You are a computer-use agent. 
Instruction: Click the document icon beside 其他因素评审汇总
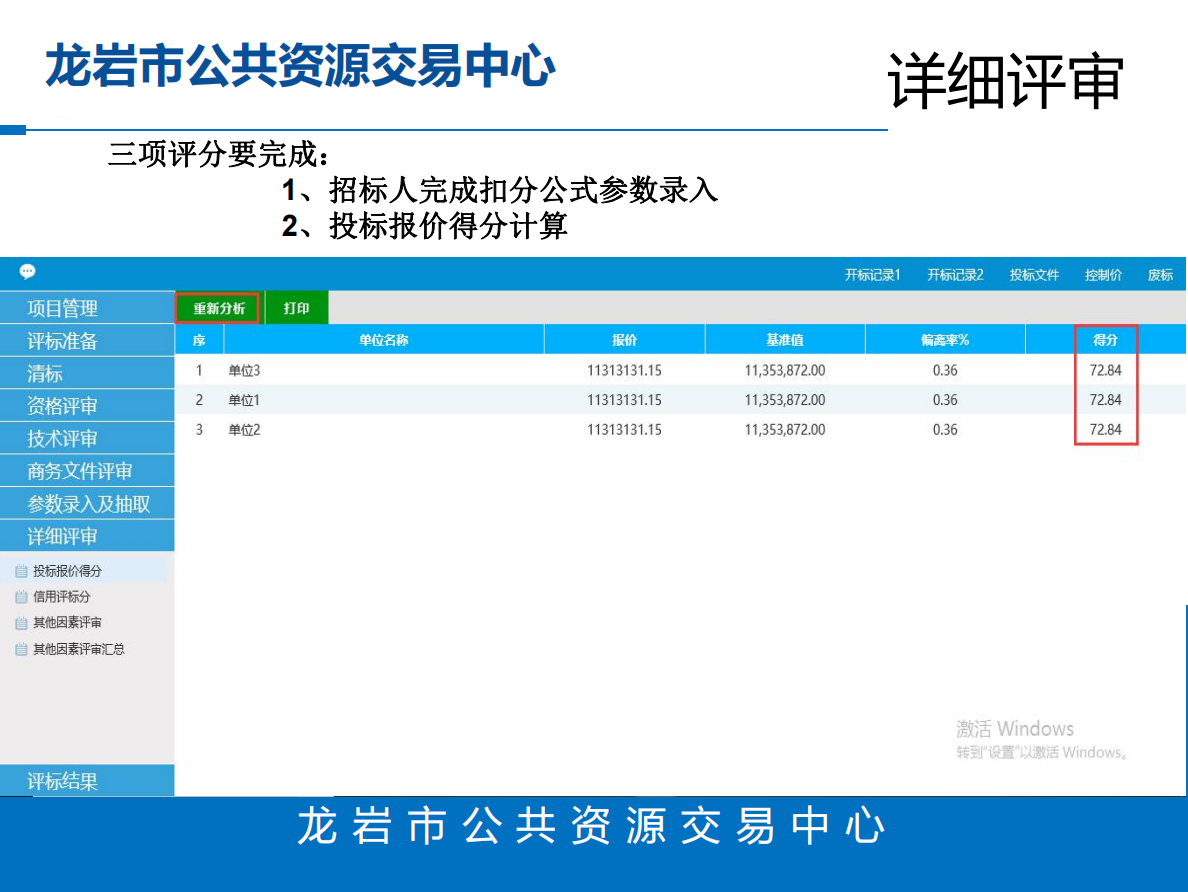[21, 649]
